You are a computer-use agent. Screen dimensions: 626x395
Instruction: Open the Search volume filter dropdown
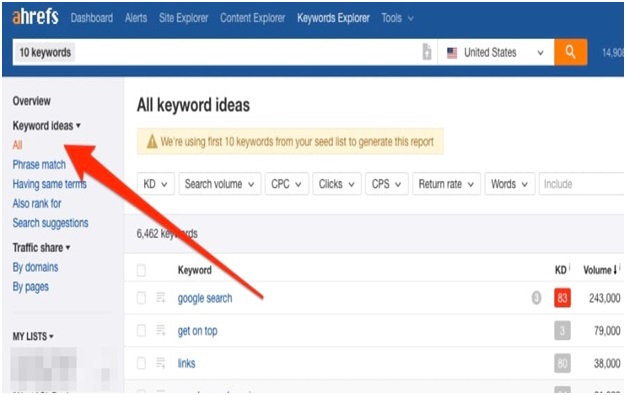point(220,184)
